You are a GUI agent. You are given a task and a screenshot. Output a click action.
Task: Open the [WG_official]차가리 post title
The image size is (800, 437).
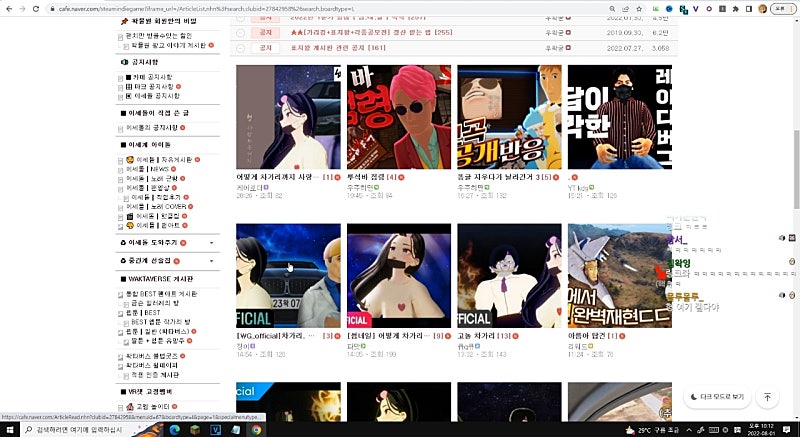coord(276,336)
